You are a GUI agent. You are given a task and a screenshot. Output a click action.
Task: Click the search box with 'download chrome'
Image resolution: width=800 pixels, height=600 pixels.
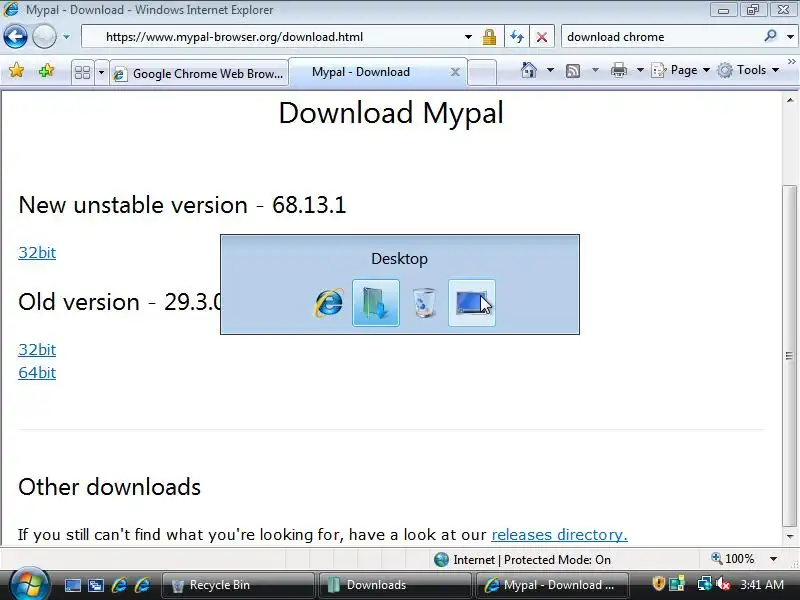663,37
